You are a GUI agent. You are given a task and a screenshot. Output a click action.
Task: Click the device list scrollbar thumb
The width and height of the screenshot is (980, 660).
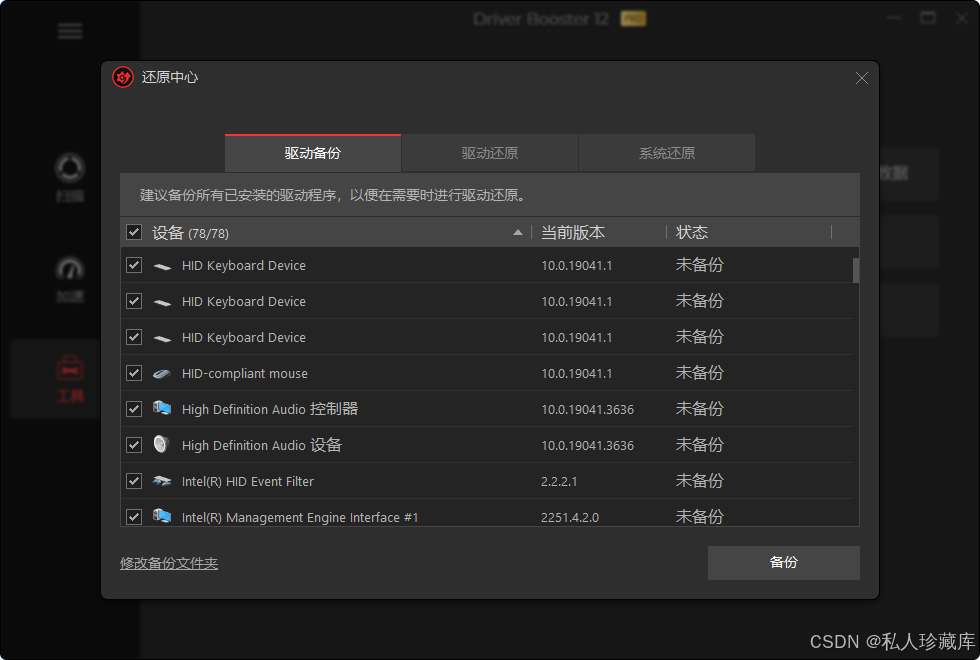coord(856,271)
